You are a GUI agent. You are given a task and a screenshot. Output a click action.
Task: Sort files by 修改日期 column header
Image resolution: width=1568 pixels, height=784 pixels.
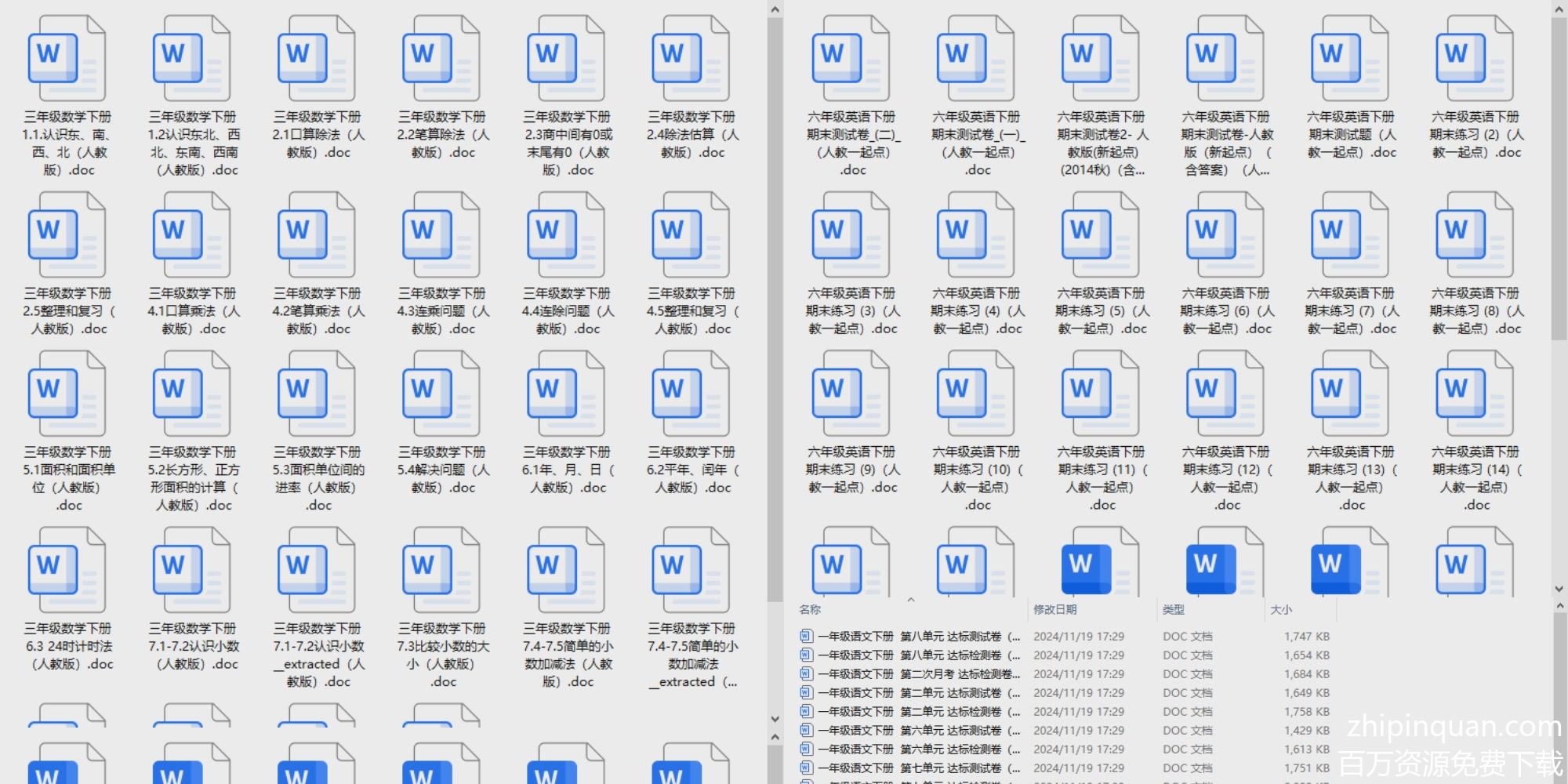[1054, 610]
